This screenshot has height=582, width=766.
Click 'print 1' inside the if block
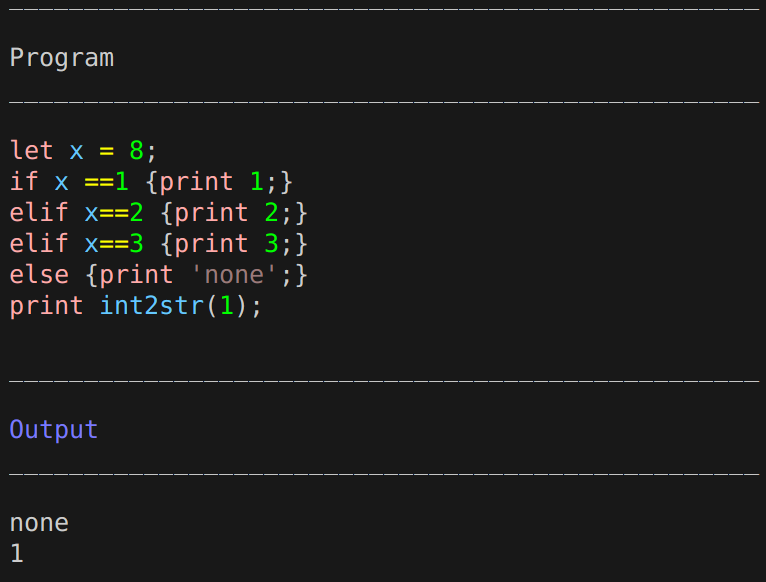click(212, 182)
